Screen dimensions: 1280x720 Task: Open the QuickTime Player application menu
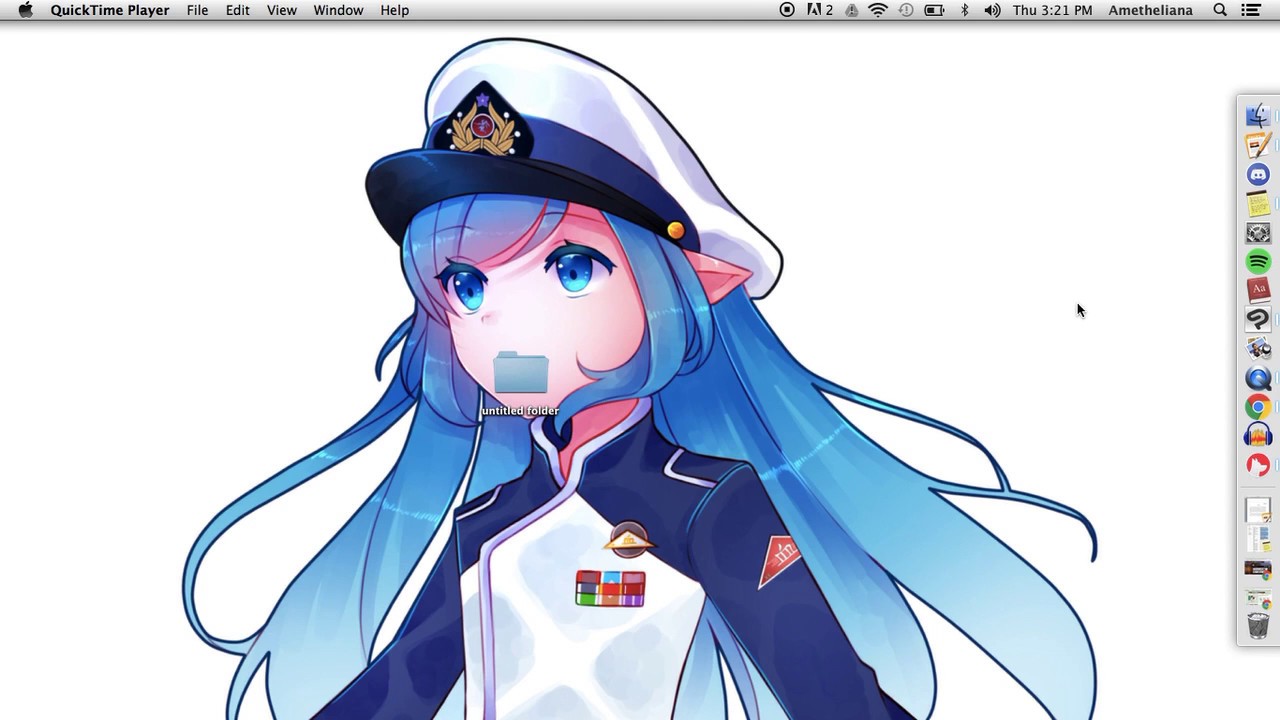[110, 10]
